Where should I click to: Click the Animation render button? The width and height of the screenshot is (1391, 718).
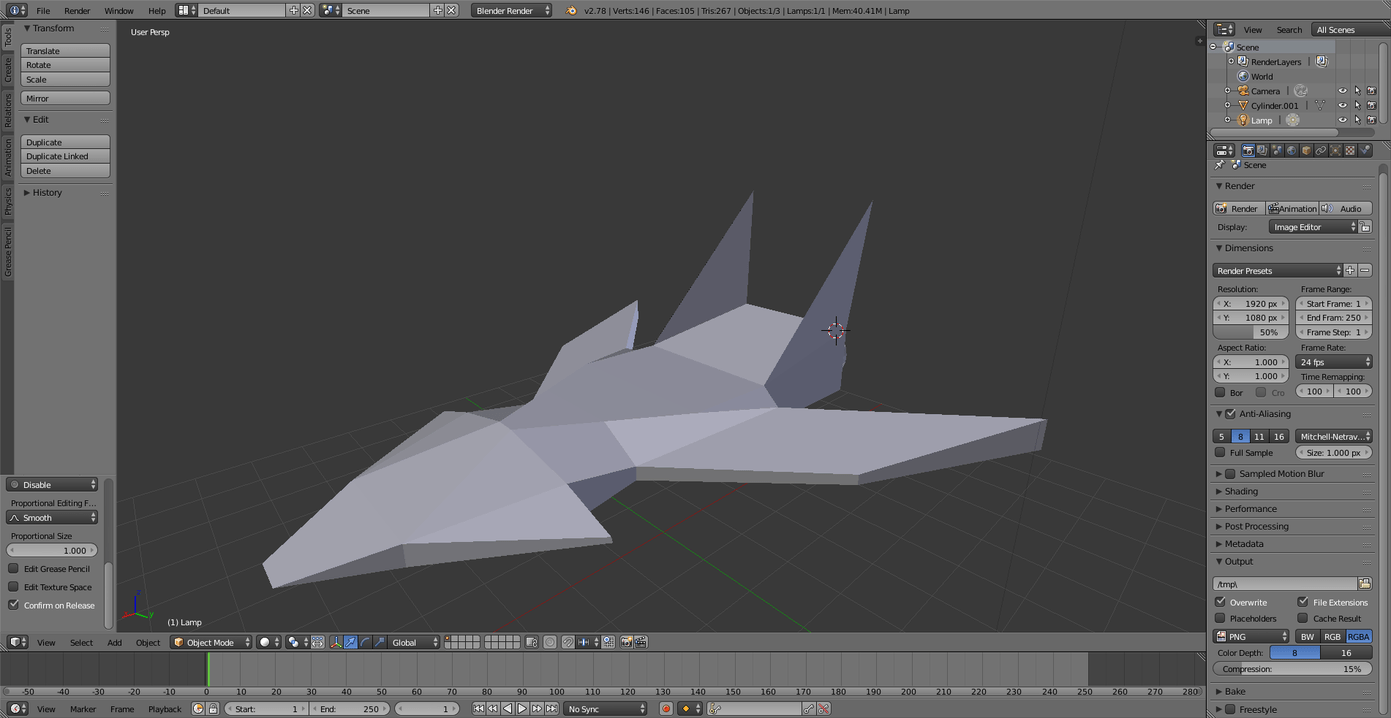[x=1292, y=208]
